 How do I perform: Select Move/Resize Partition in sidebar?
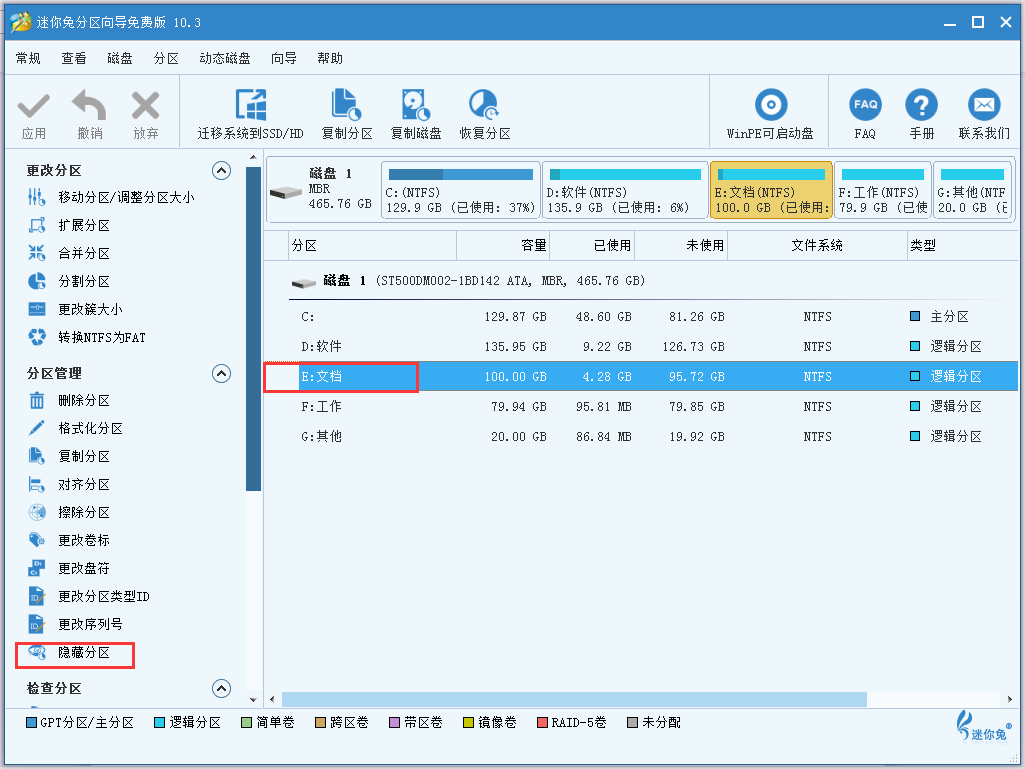click(x=111, y=197)
